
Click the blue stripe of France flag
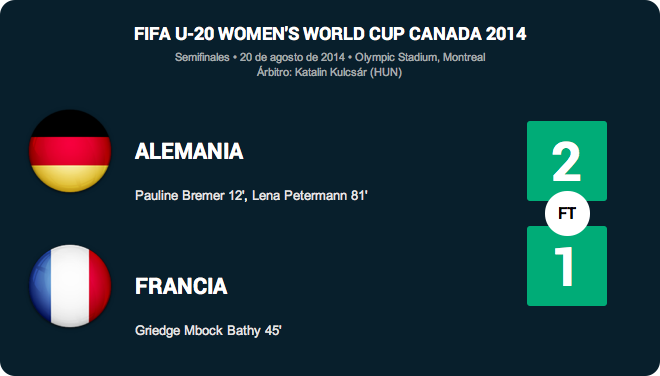pos(40,286)
